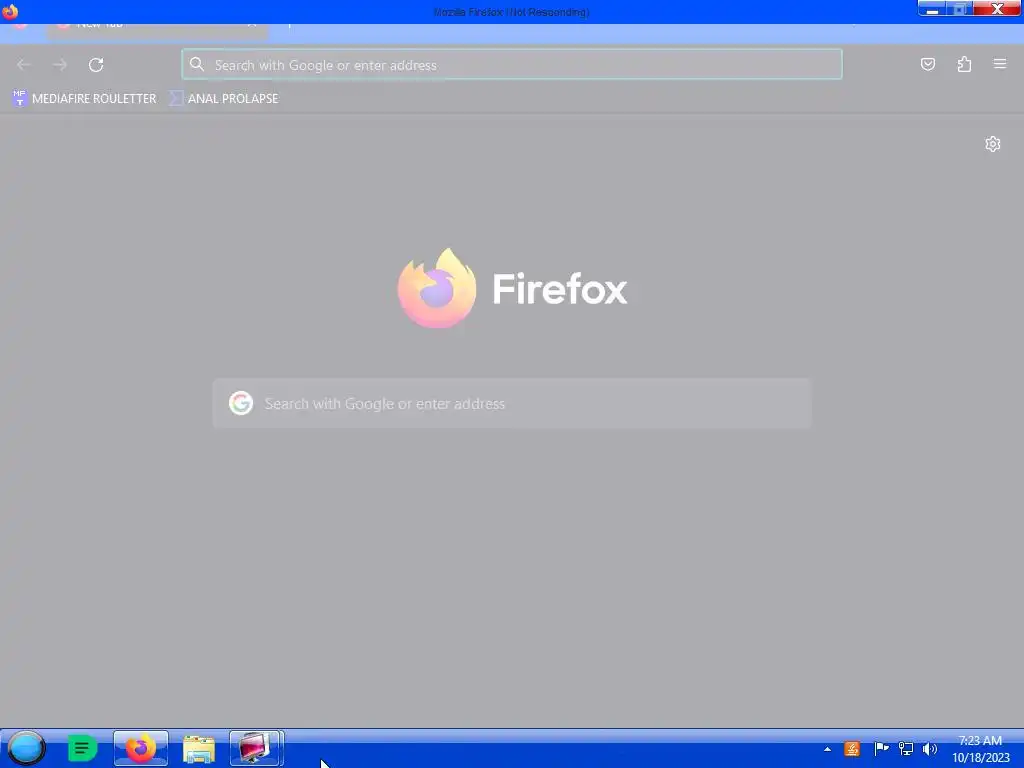Go back using the back arrow
The image size is (1024, 768).
(x=24, y=65)
